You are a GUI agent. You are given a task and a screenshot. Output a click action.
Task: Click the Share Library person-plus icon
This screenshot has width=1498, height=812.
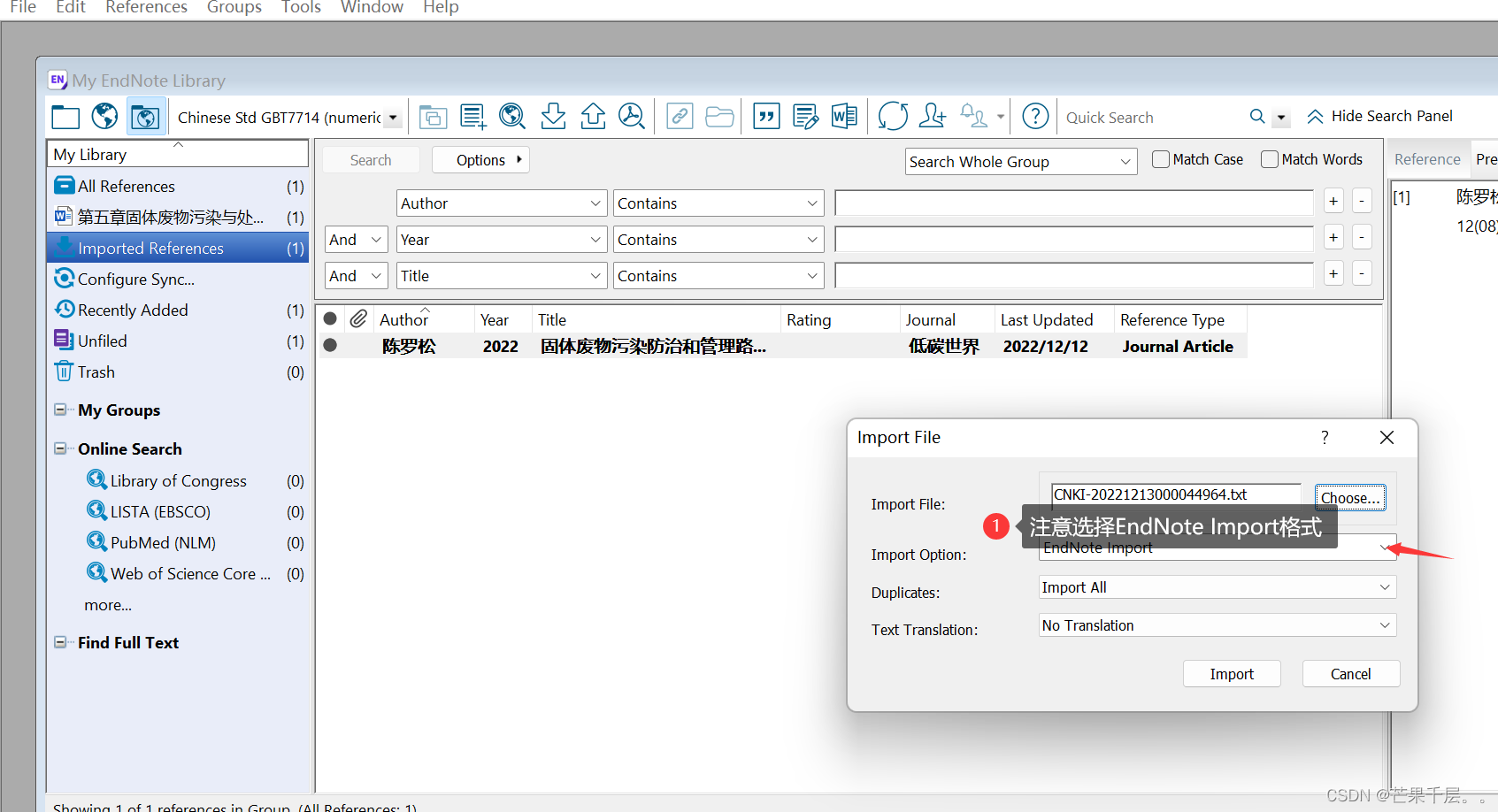[x=933, y=116]
